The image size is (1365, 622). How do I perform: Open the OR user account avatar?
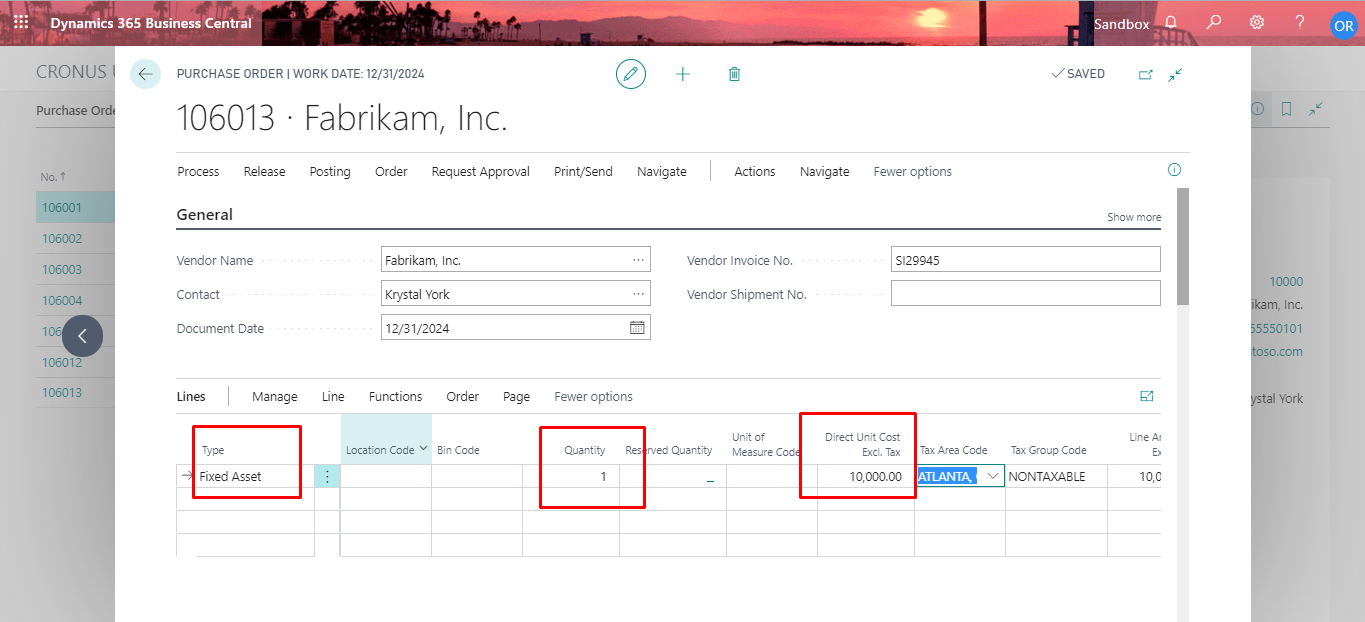point(1343,25)
